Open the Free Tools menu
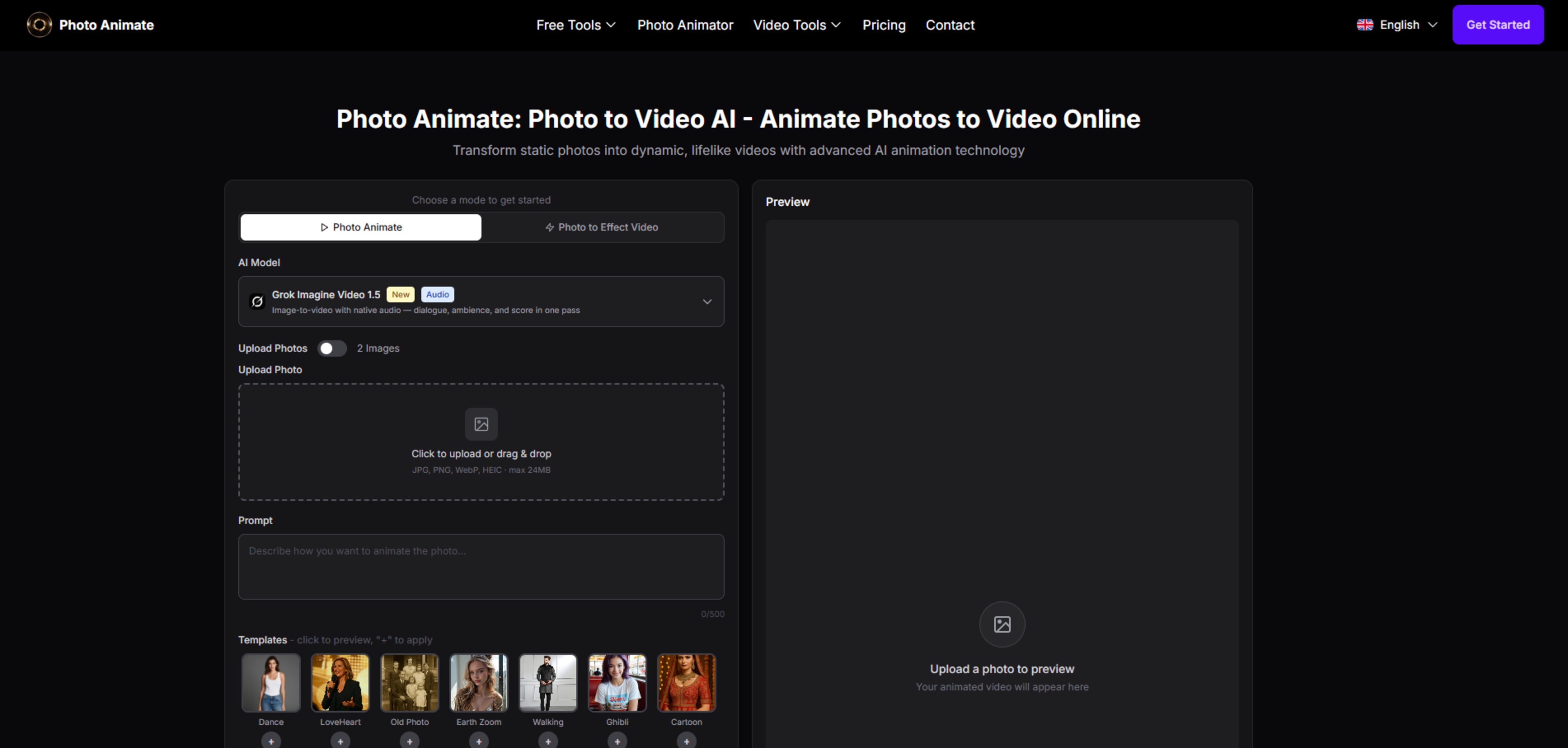This screenshot has height=748, width=1568. tap(576, 25)
